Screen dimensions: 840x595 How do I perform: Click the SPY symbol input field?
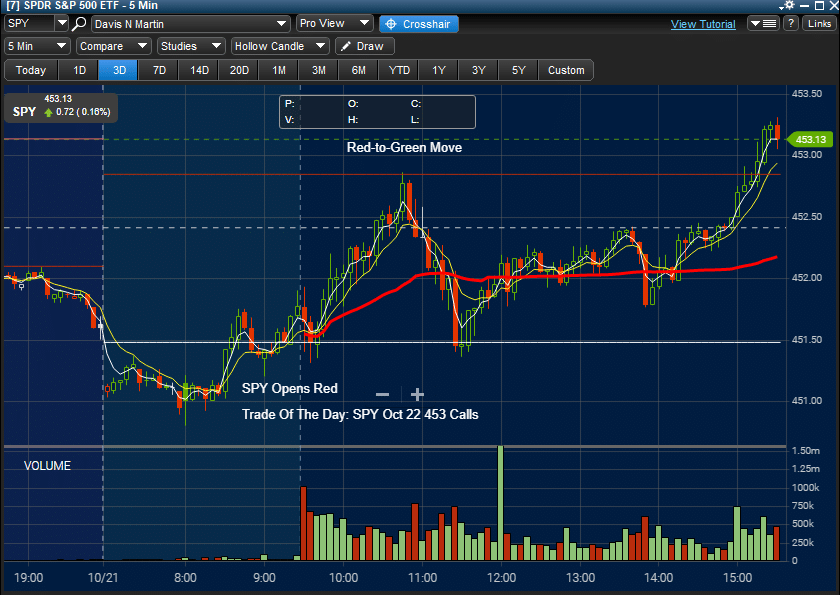point(29,24)
